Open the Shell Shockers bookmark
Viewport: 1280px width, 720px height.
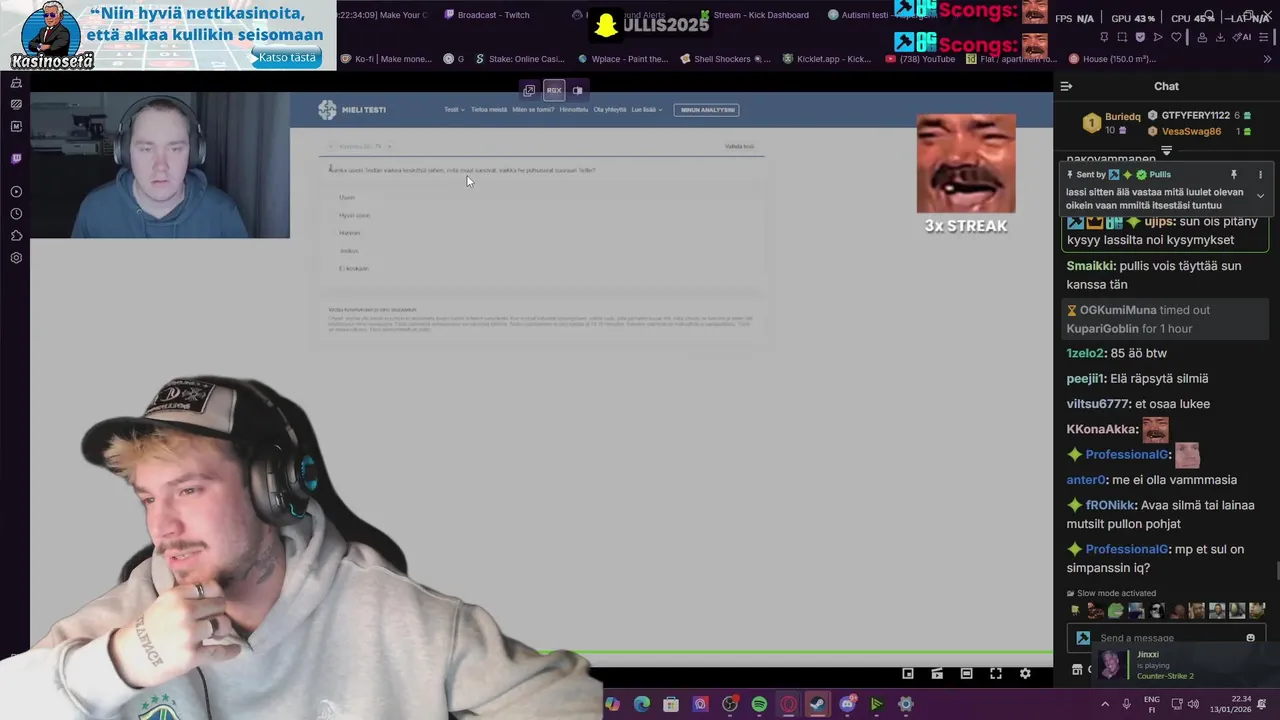[x=725, y=59]
